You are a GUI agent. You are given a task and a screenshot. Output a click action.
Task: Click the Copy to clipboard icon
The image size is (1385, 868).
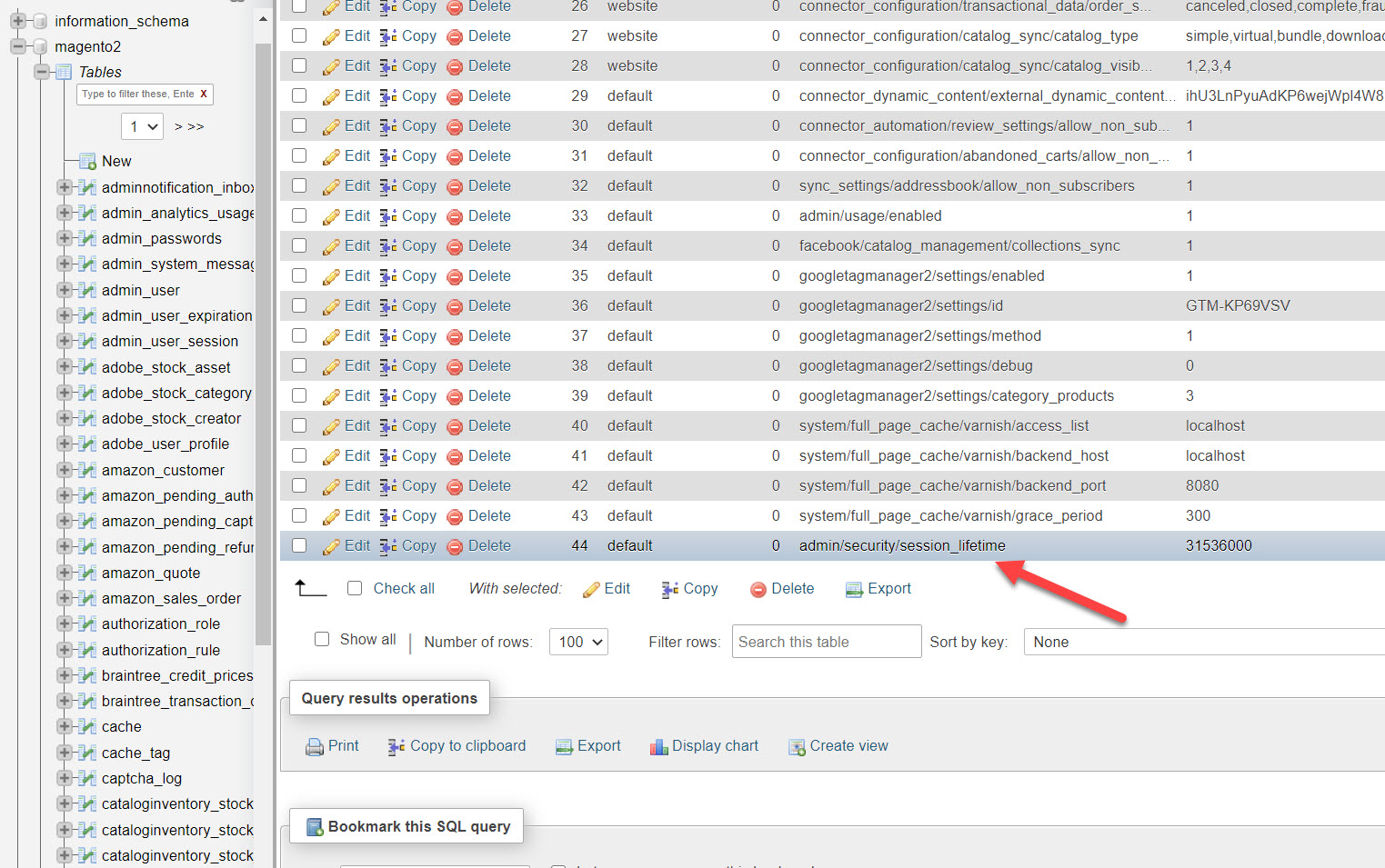[396, 747]
